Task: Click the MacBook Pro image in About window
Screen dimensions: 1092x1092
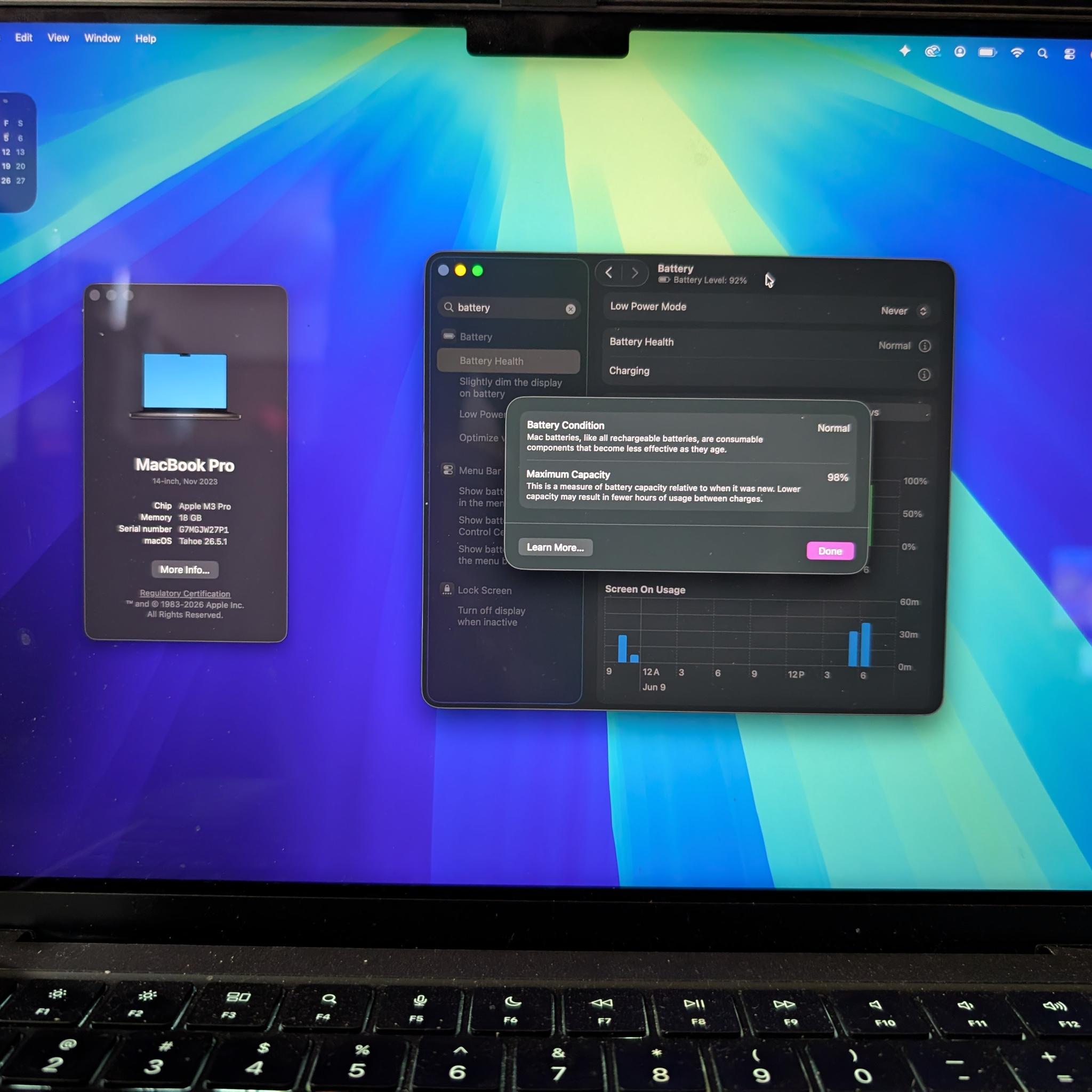Action: tap(185, 387)
